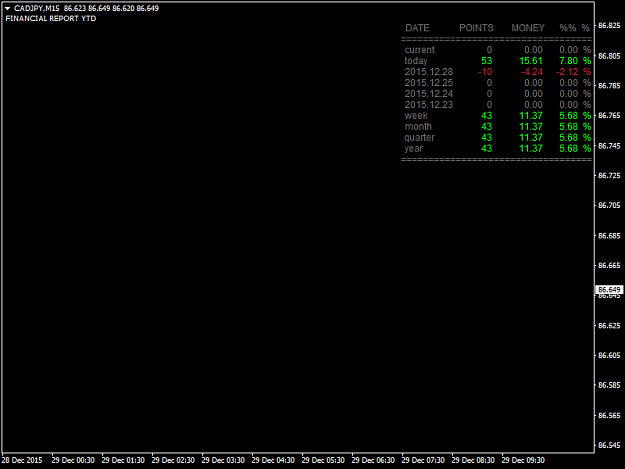Click the today percent value 7.80
The height and width of the screenshot is (469, 625).
pyautogui.click(x=568, y=61)
